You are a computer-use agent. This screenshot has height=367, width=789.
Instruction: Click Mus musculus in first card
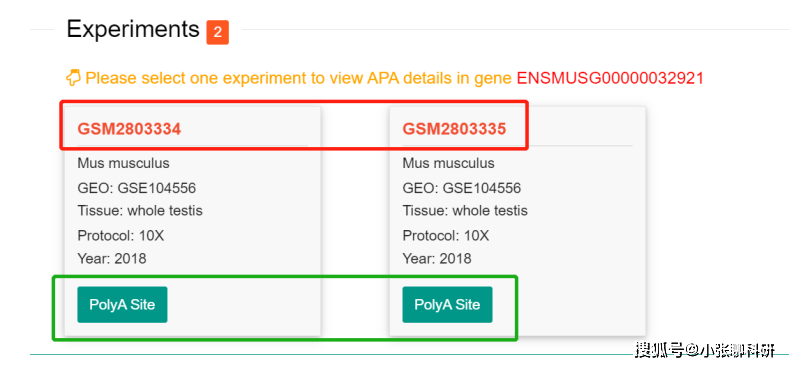click(123, 164)
